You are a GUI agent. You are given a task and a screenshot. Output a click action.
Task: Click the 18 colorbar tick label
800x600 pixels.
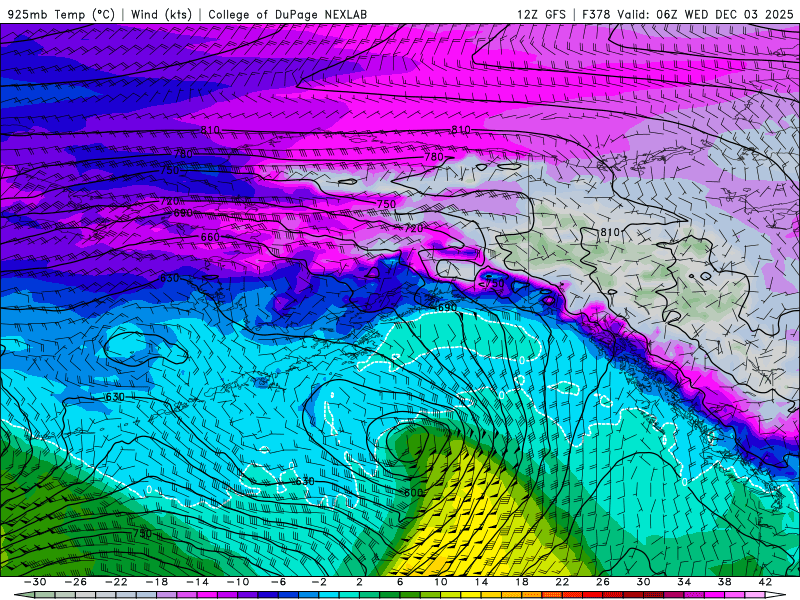521,582
